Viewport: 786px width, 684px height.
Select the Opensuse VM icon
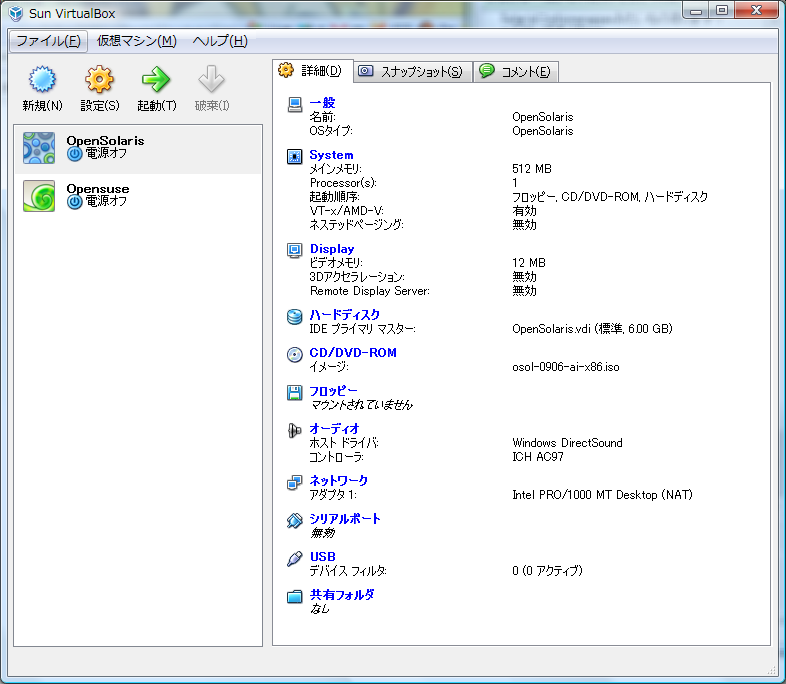[39, 196]
